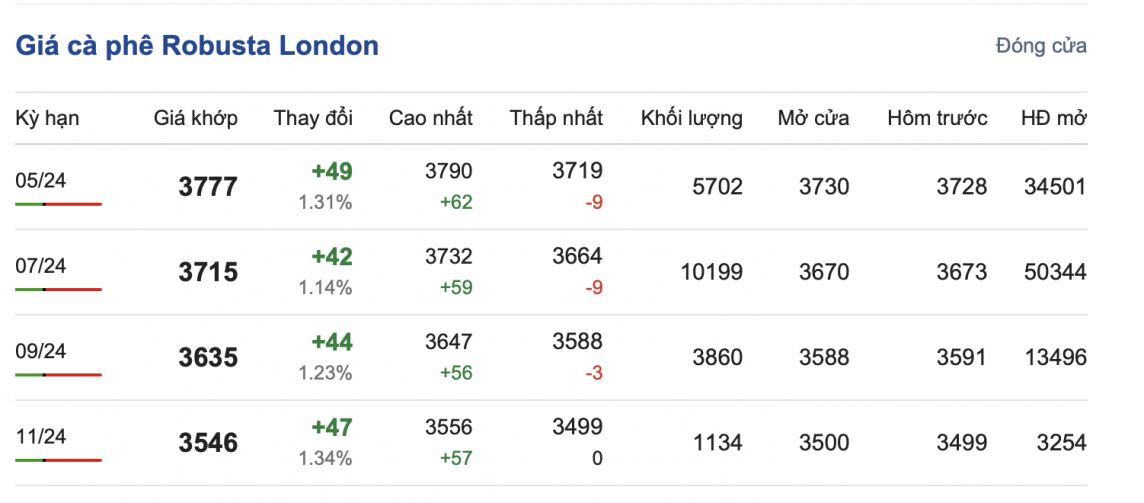Click the 'HĐ mở' column header
The height and width of the screenshot is (503, 1144).
coord(1053,118)
